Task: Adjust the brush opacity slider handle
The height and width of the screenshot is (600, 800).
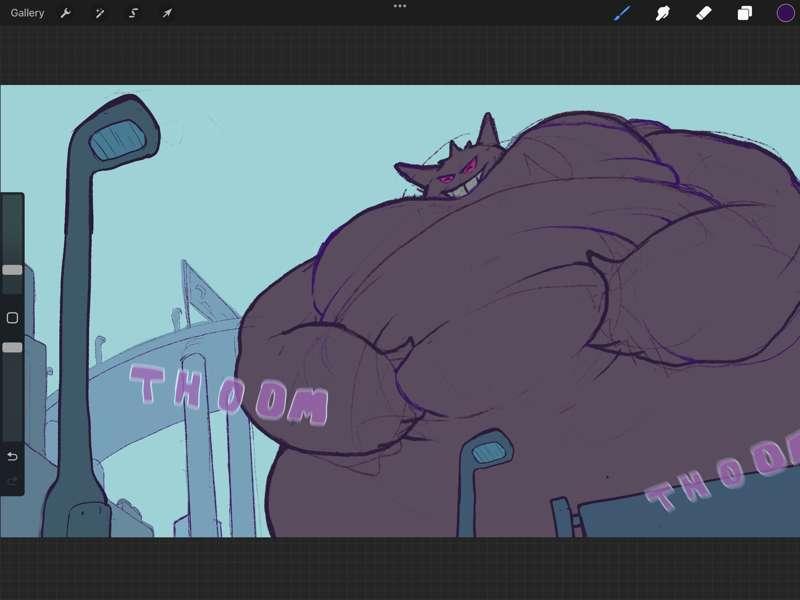Action: 12,347
